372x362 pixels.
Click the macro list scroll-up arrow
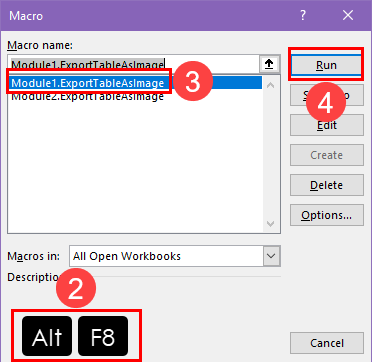click(271, 85)
